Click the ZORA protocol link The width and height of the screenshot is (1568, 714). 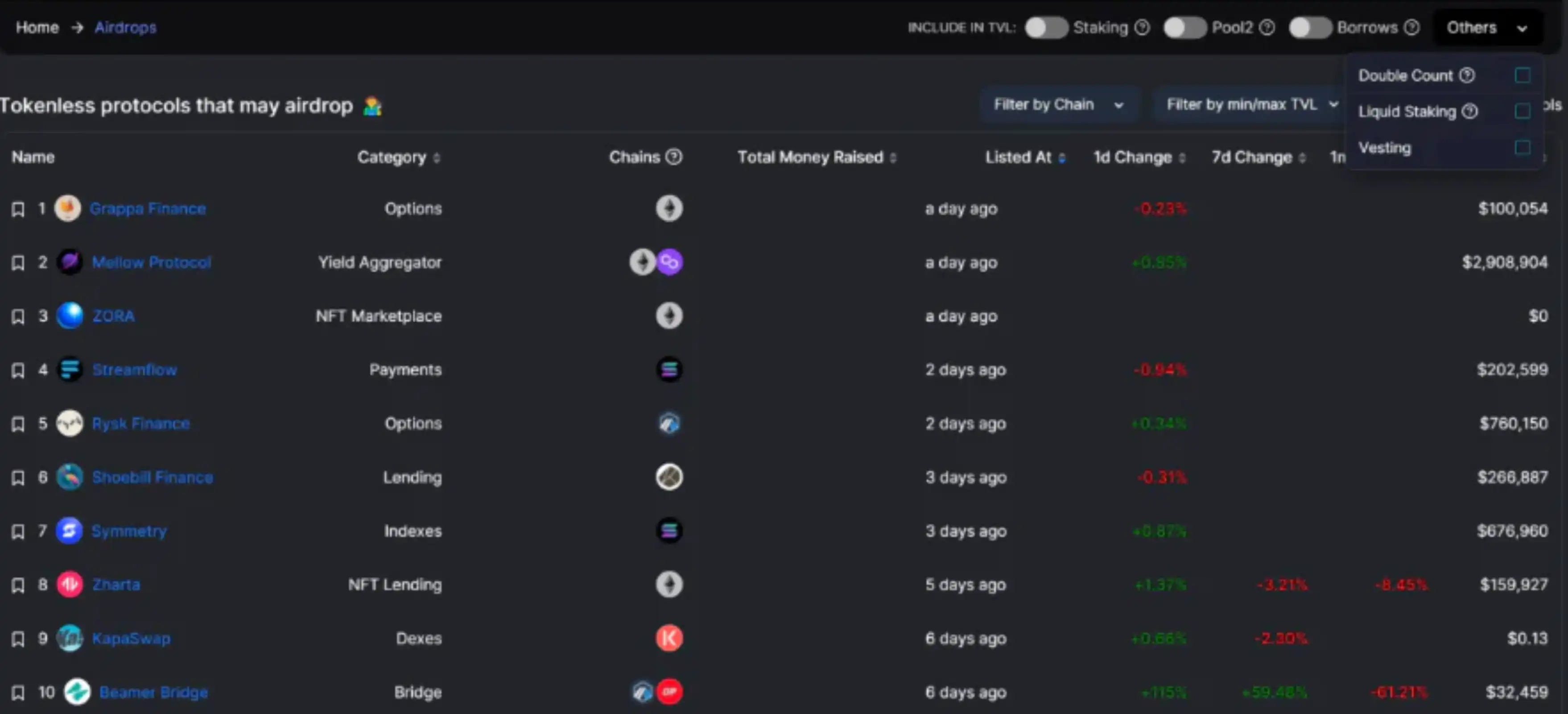tap(113, 315)
